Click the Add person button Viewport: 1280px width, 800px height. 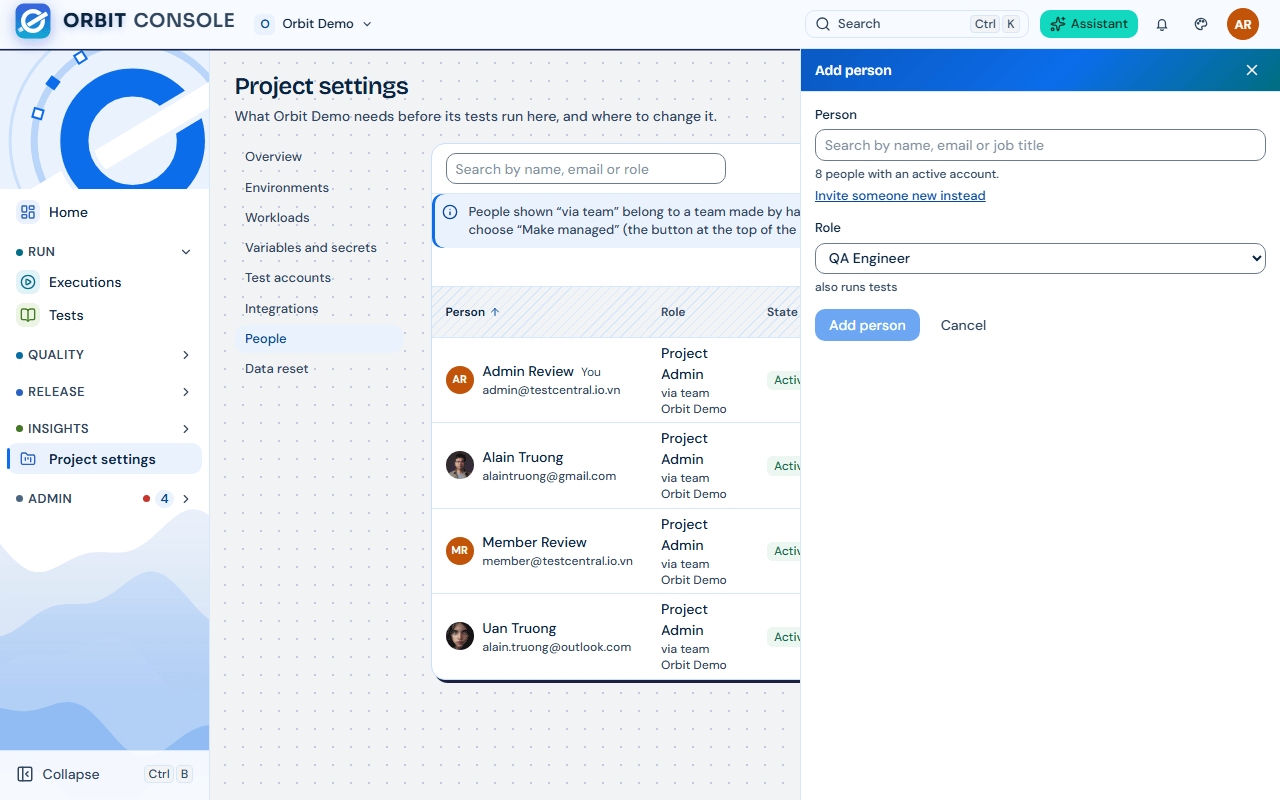tap(867, 325)
